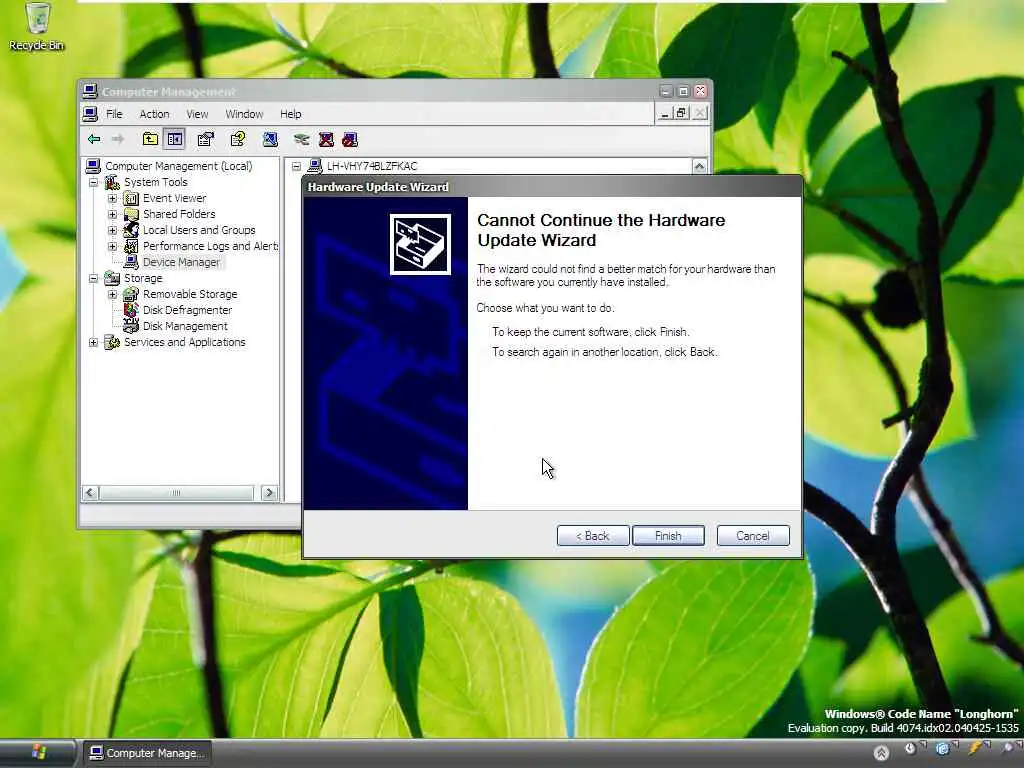Collapse the LH-VHY74BLZFKAC device node
Image resolution: width=1024 pixels, height=768 pixels.
click(x=296, y=166)
